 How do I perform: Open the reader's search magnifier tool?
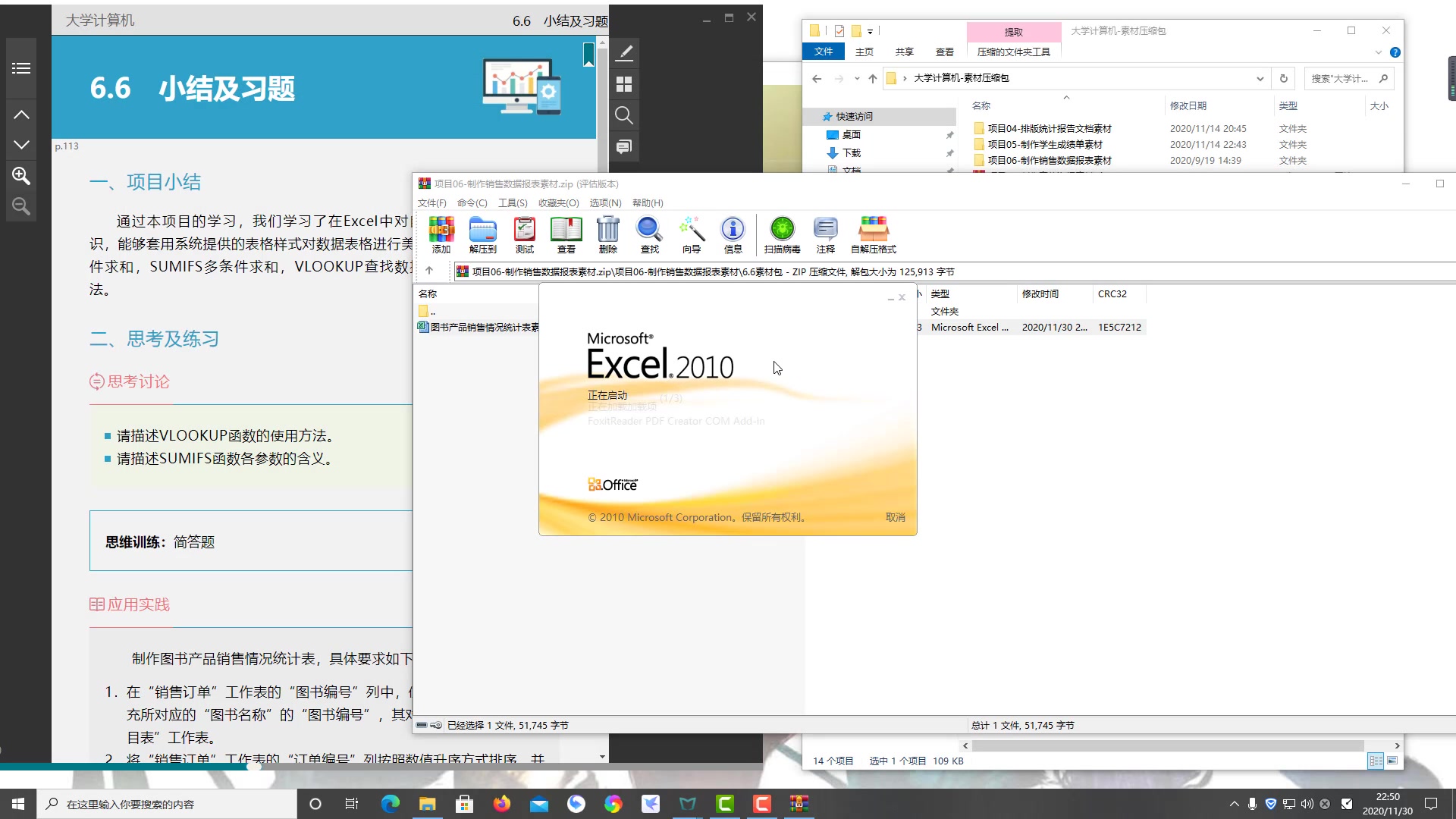624,115
